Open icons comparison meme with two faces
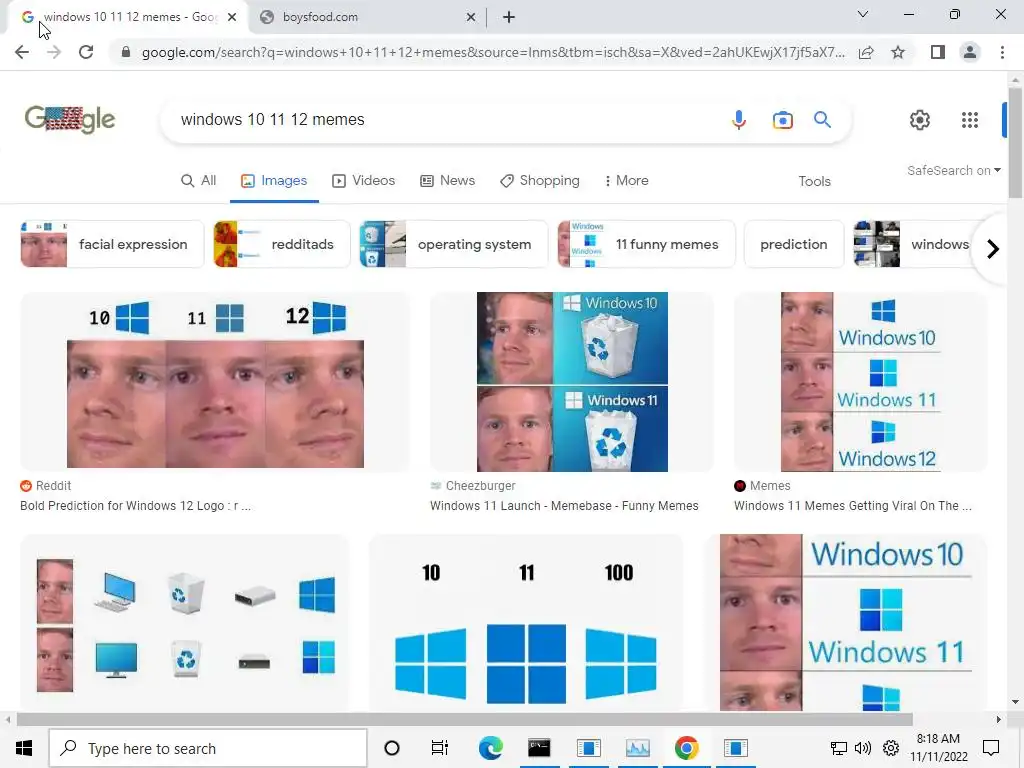This screenshot has height=768, width=1024. tap(185, 622)
